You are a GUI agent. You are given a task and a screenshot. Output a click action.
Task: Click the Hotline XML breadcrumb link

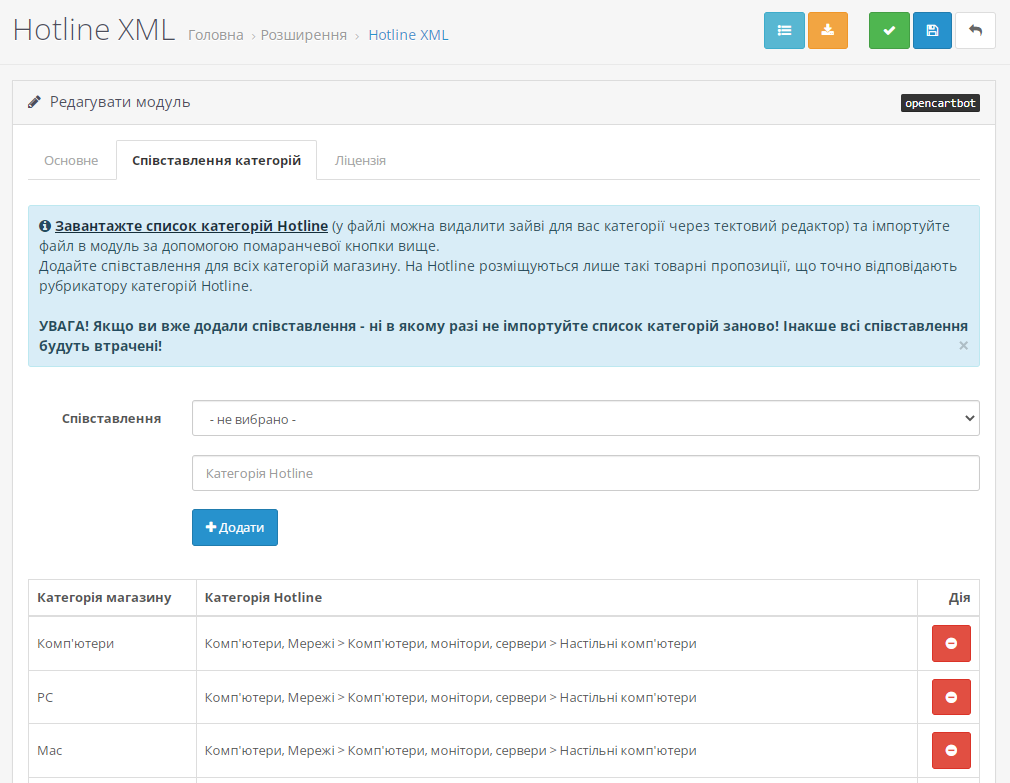408,35
